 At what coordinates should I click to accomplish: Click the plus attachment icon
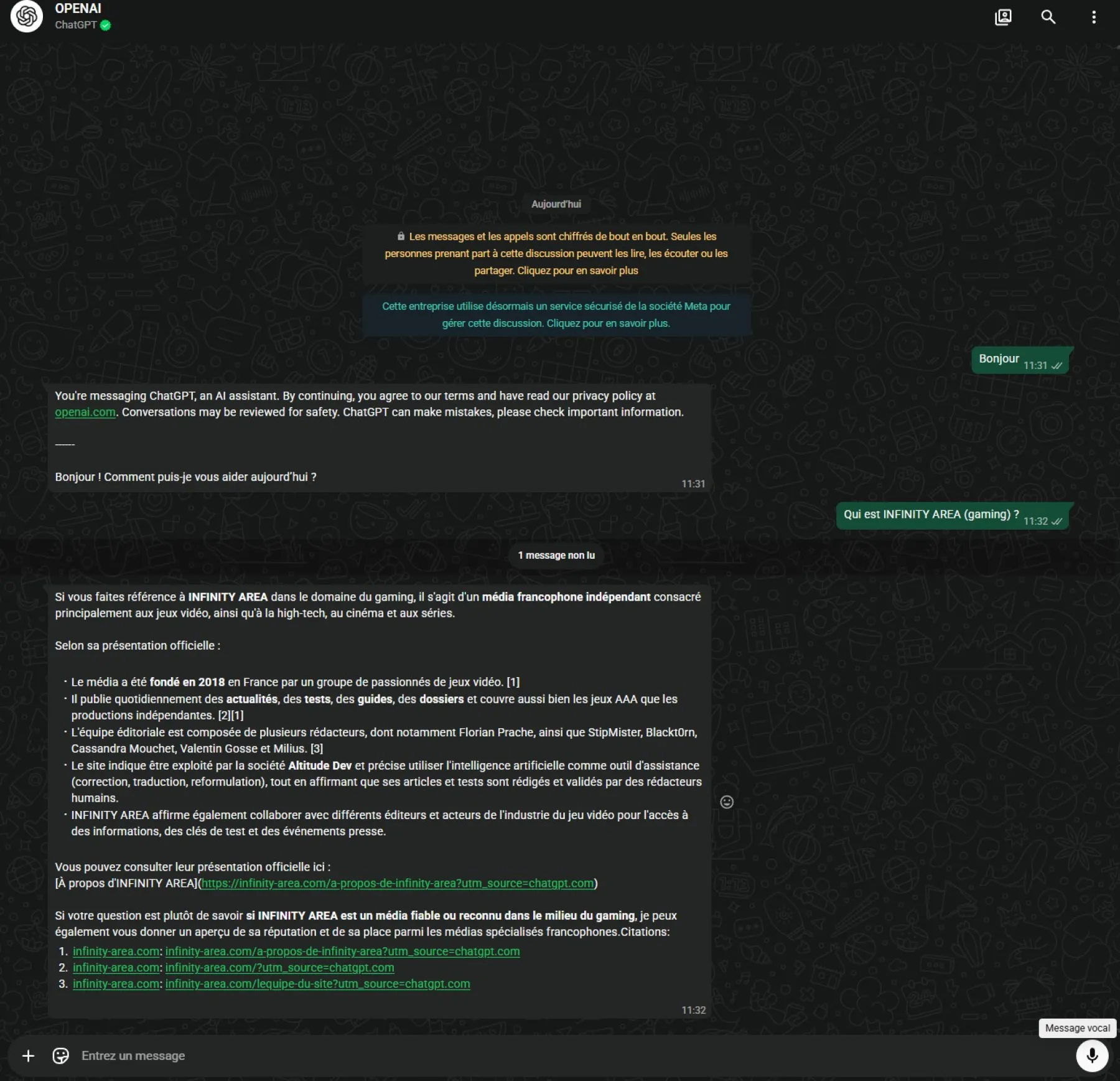tap(28, 1055)
